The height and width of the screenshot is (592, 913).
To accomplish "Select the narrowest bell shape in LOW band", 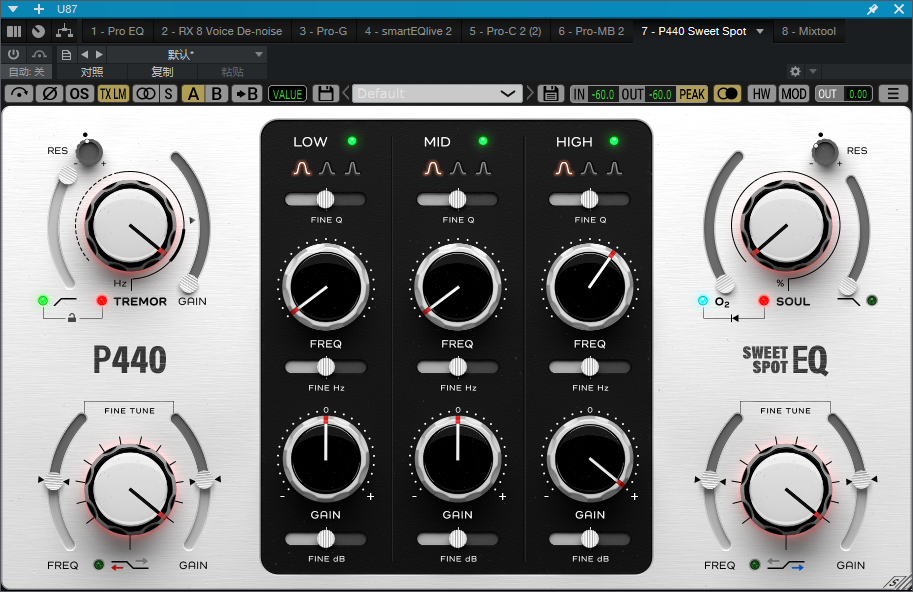I will click(352, 168).
